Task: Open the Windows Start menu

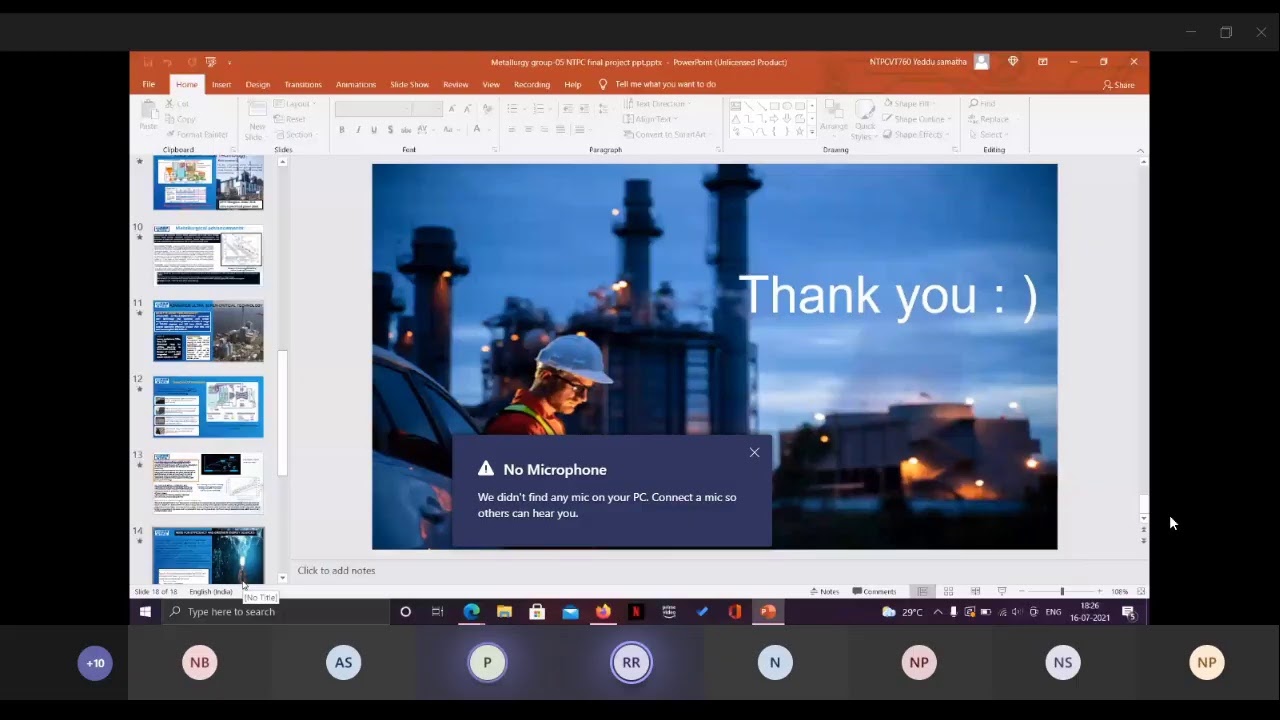Action: pyautogui.click(x=145, y=612)
